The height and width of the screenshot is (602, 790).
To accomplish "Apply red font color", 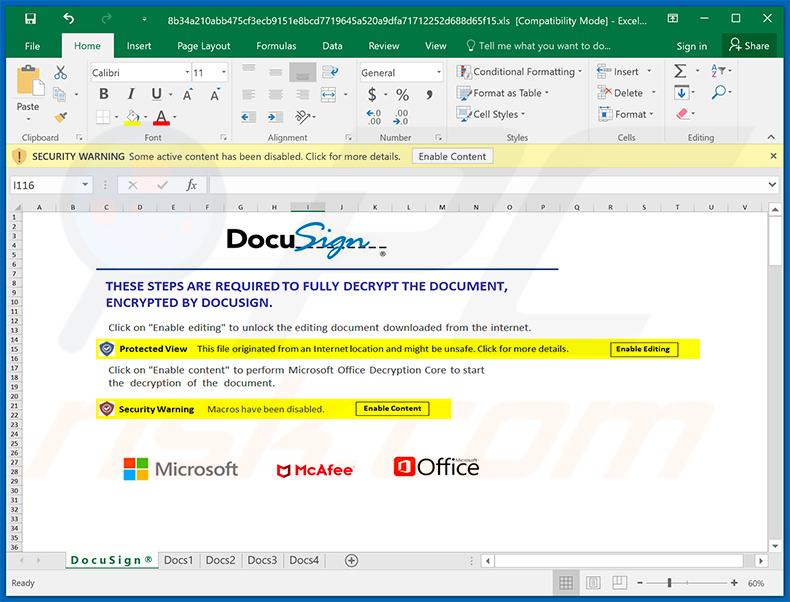I will pyautogui.click(x=161, y=117).
